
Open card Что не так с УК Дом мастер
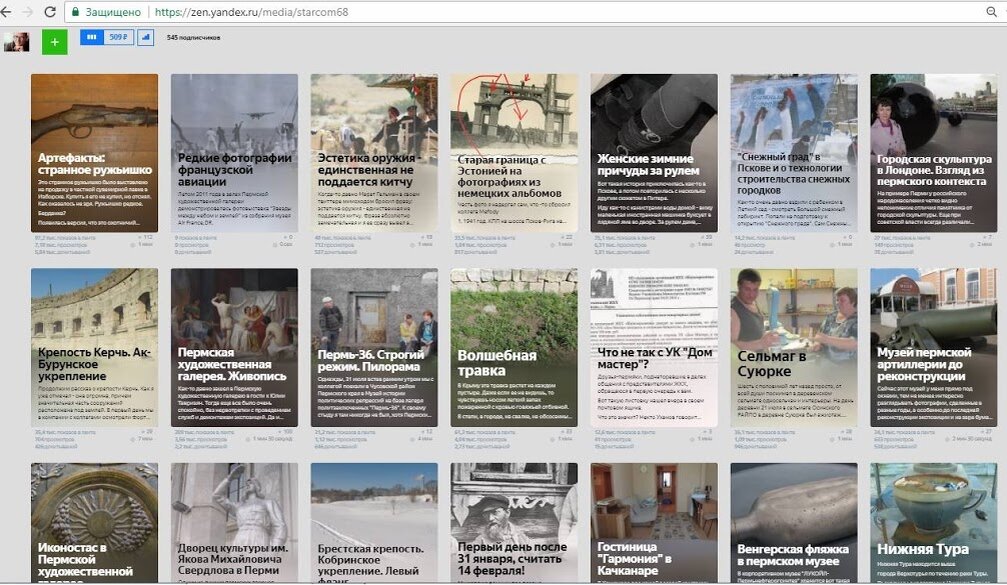coord(654,347)
